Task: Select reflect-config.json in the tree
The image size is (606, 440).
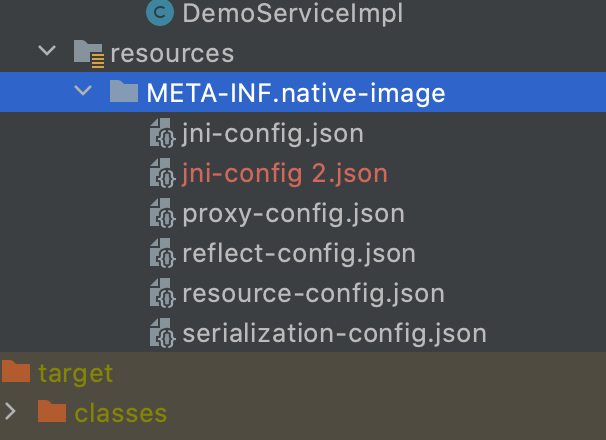Action: [298, 253]
